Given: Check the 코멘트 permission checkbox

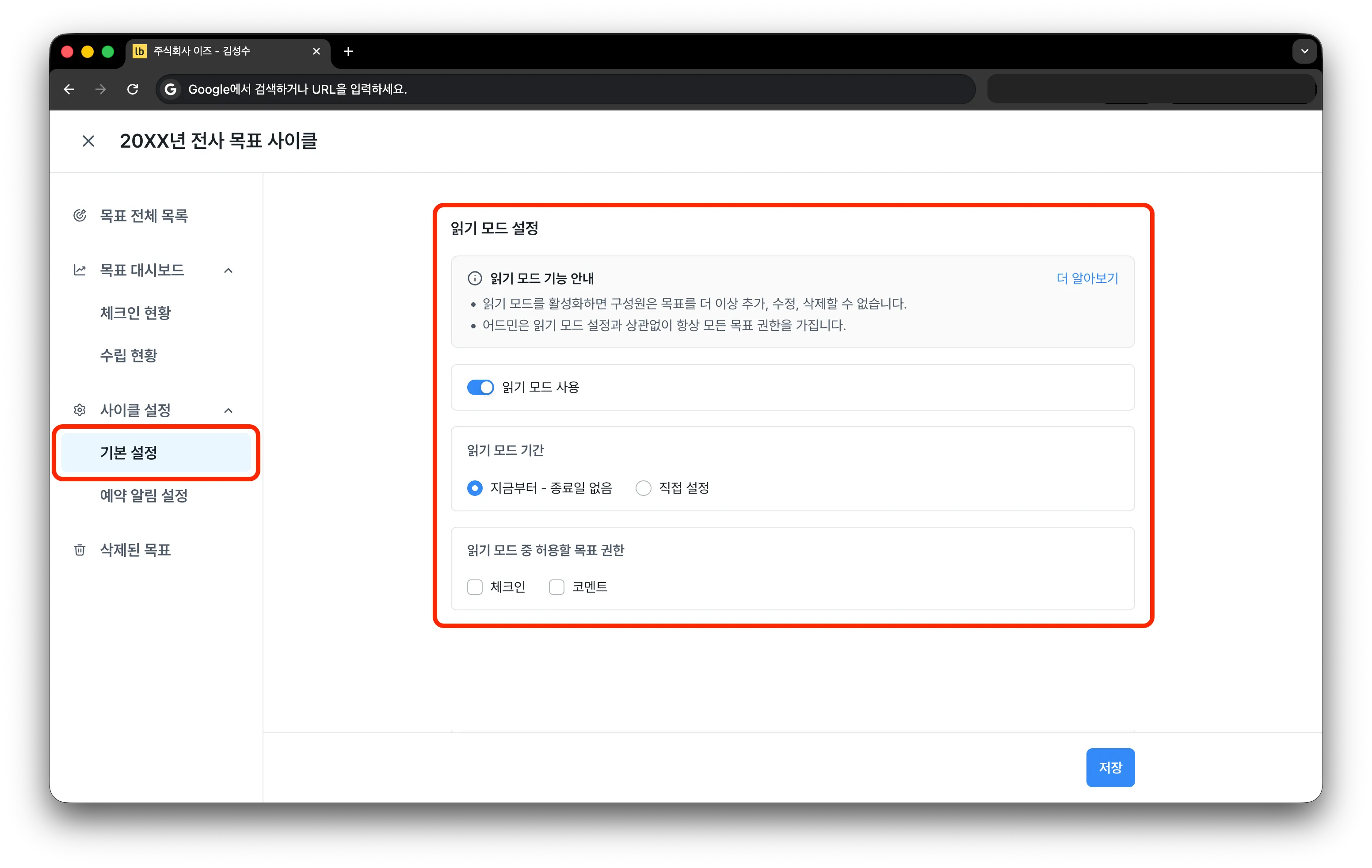Looking at the screenshot, I should (556, 586).
